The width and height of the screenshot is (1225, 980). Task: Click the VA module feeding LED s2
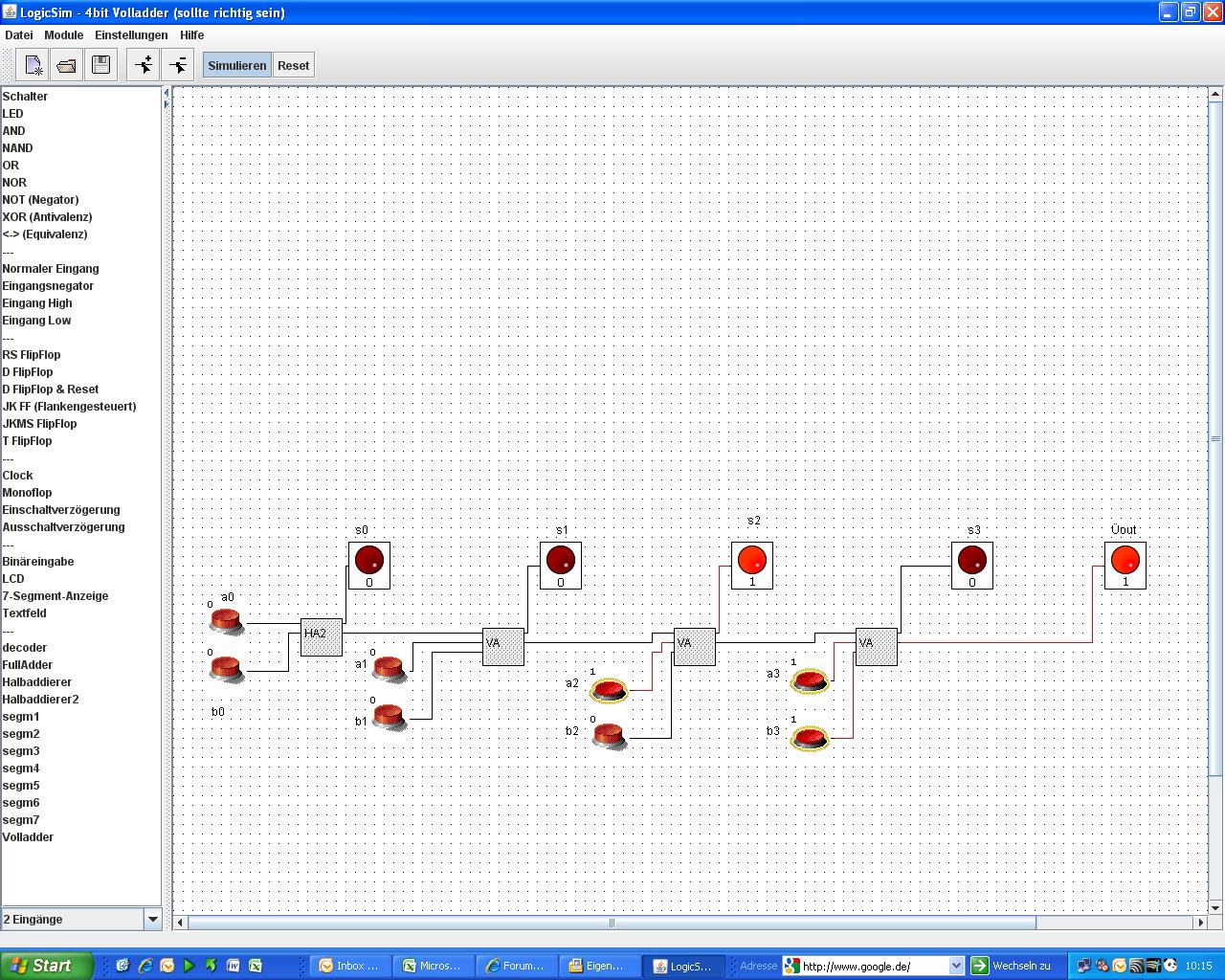695,646
